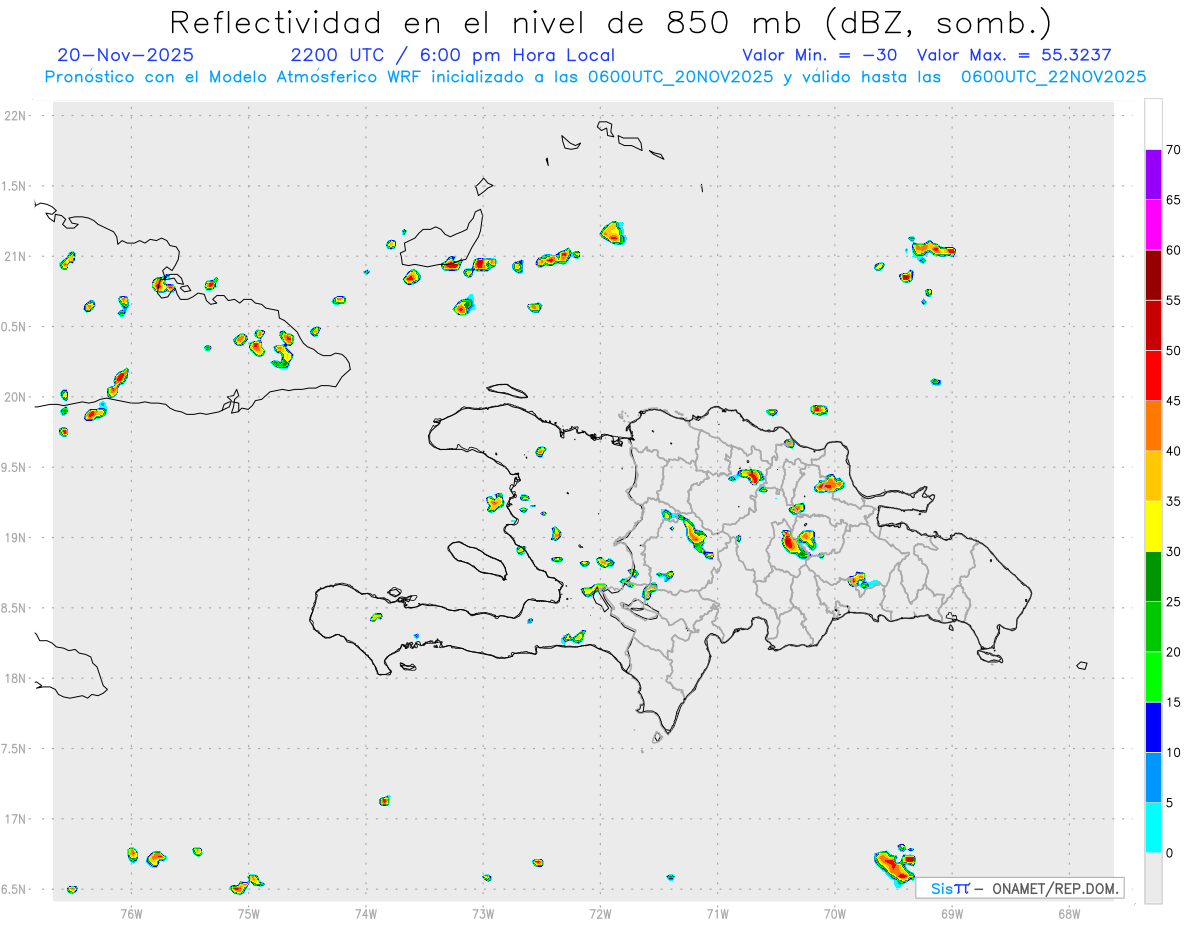The width and height of the screenshot is (1200, 927).
Task: Click the colorbar tick label "70"
Action: pos(1173,150)
